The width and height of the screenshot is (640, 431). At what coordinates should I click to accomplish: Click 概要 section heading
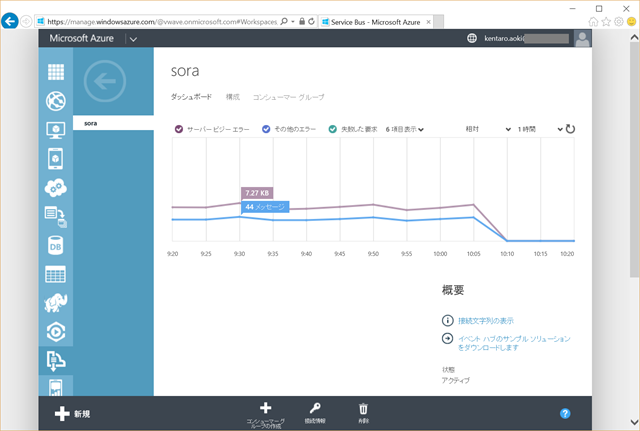tap(453, 290)
